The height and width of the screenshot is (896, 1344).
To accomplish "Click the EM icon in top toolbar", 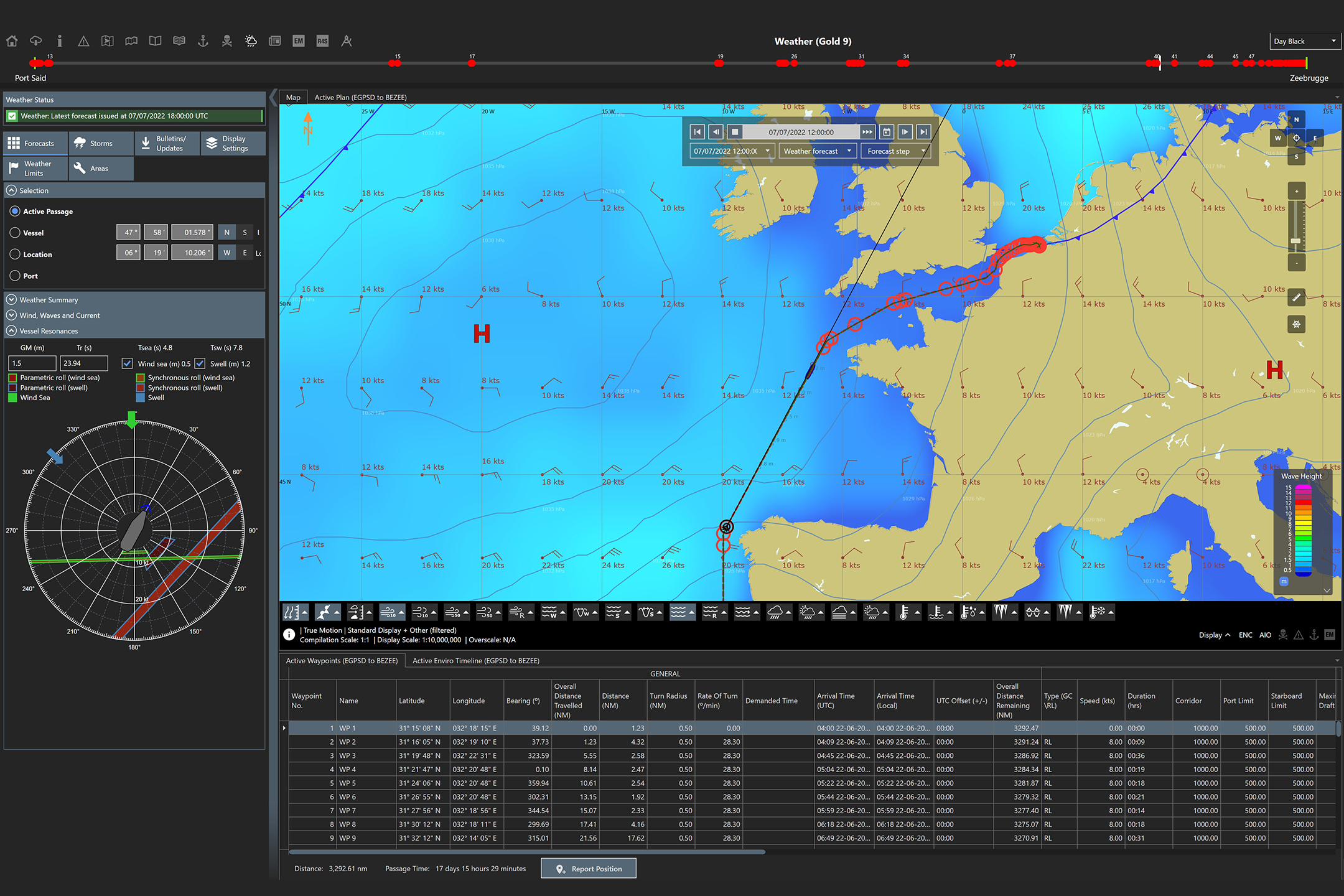I will [x=299, y=41].
